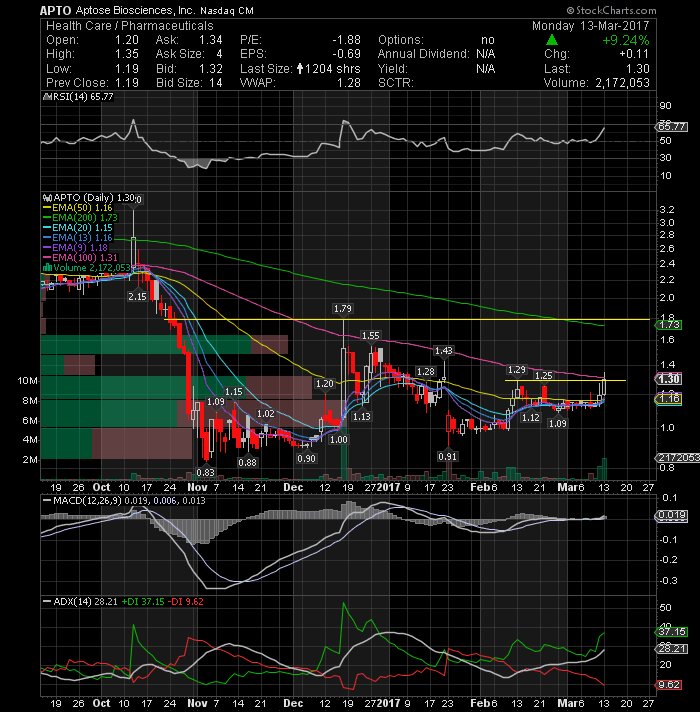
Task: Click the P/E value -1.88
Action: tap(346, 40)
